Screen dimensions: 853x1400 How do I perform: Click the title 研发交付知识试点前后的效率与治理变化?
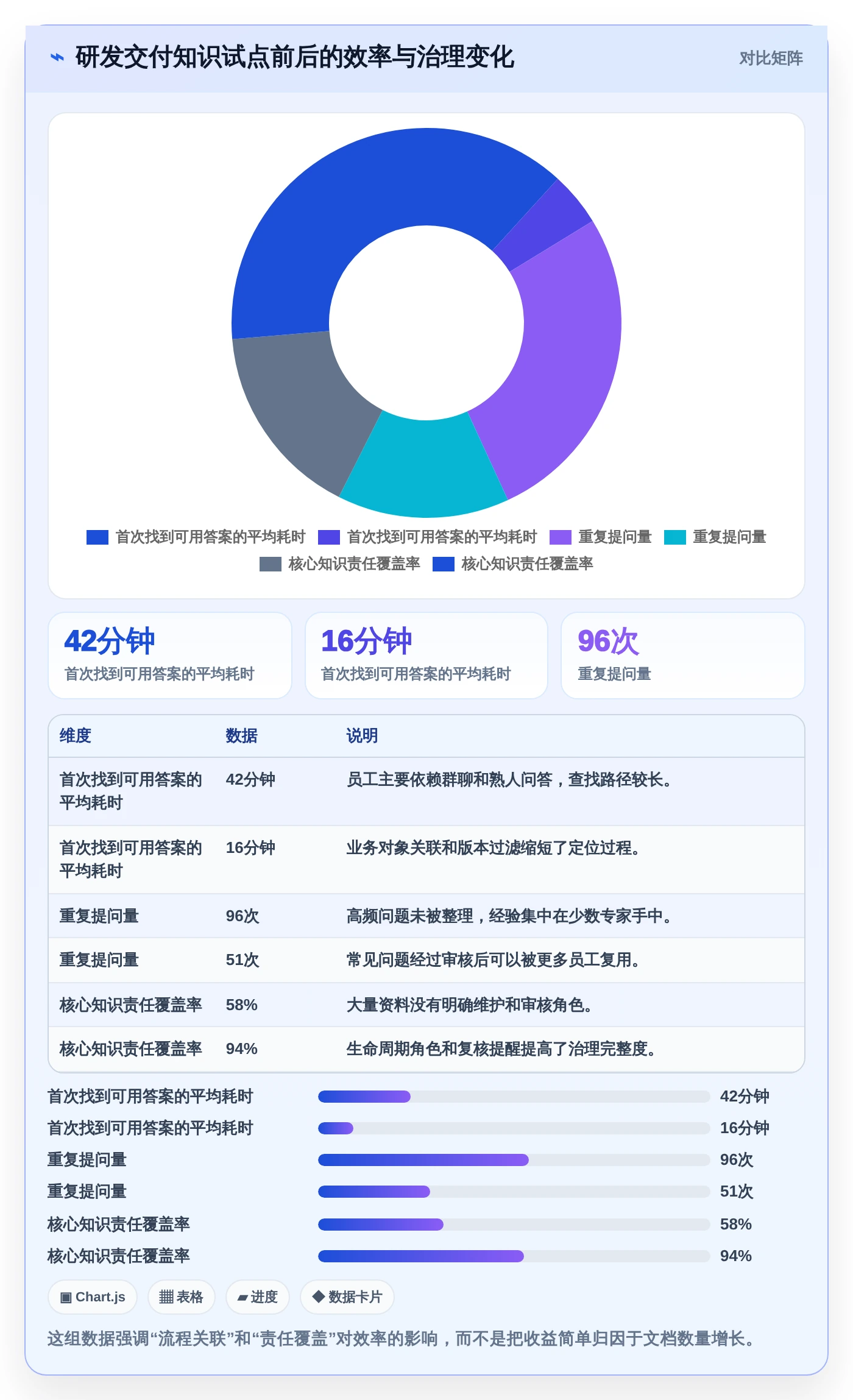click(294, 57)
